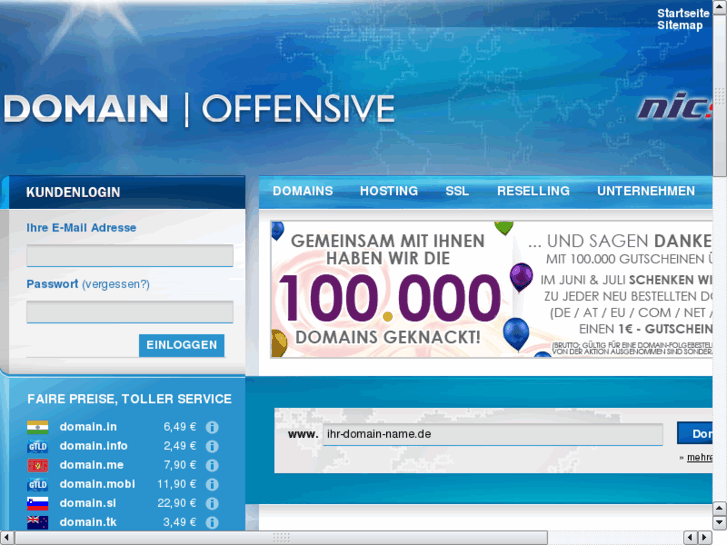Open info icon next to domain.me

pyautogui.click(x=212, y=465)
